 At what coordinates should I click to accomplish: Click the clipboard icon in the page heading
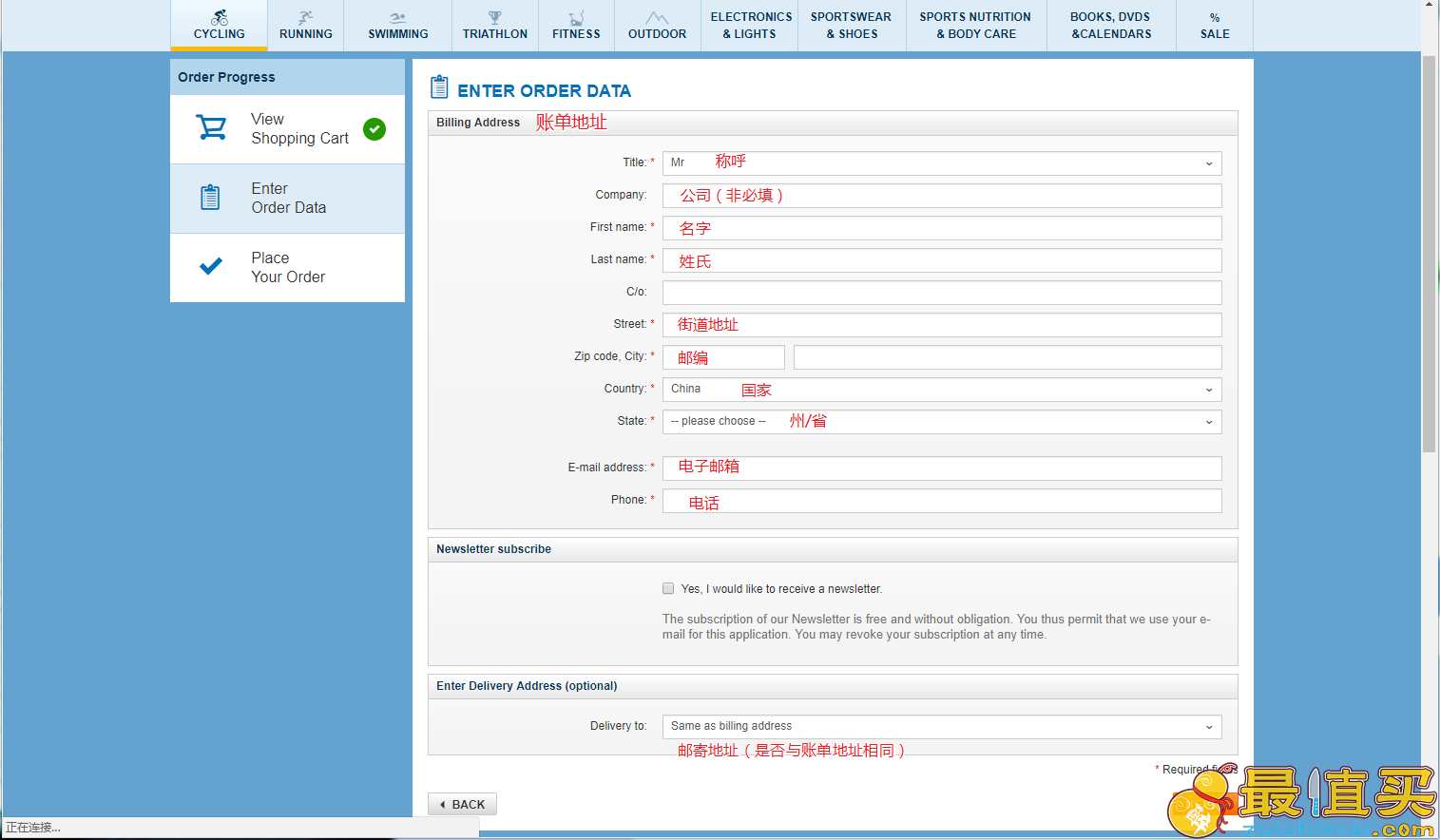pyautogui.click(x=439, y=87)
